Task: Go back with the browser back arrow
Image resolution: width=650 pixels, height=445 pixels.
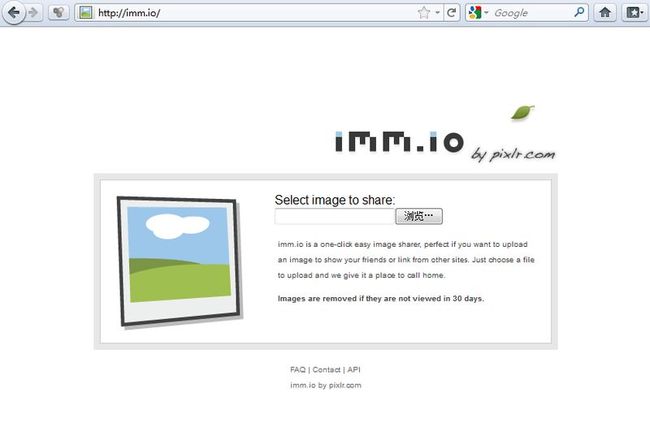Action: point(13,12)
